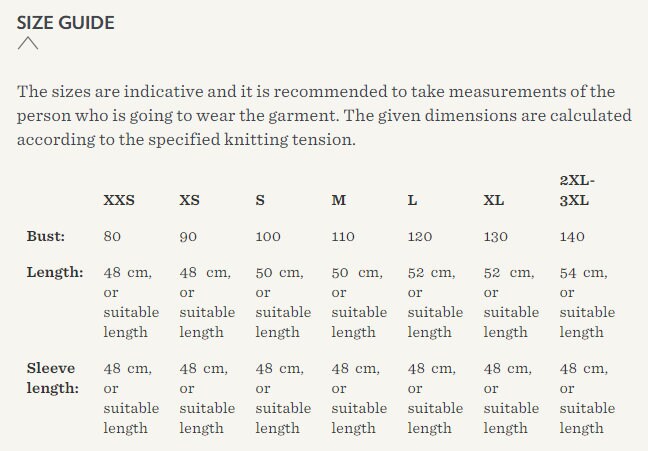Collapse the Size Guide chevron arrow

tap(28, 43)
